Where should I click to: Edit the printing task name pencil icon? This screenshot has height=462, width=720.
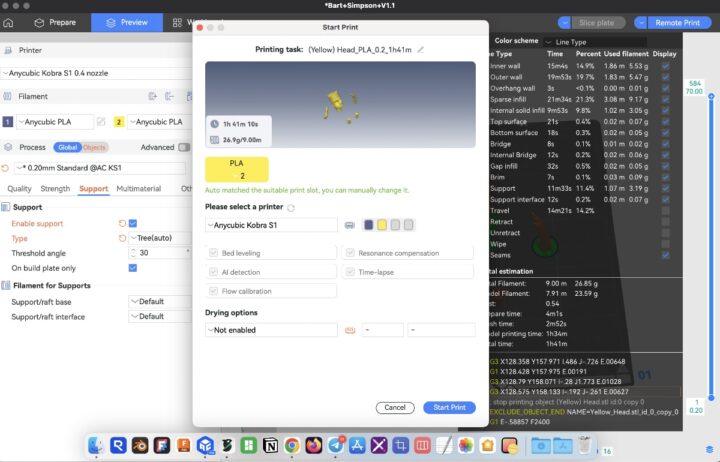[x=421, y=48]
